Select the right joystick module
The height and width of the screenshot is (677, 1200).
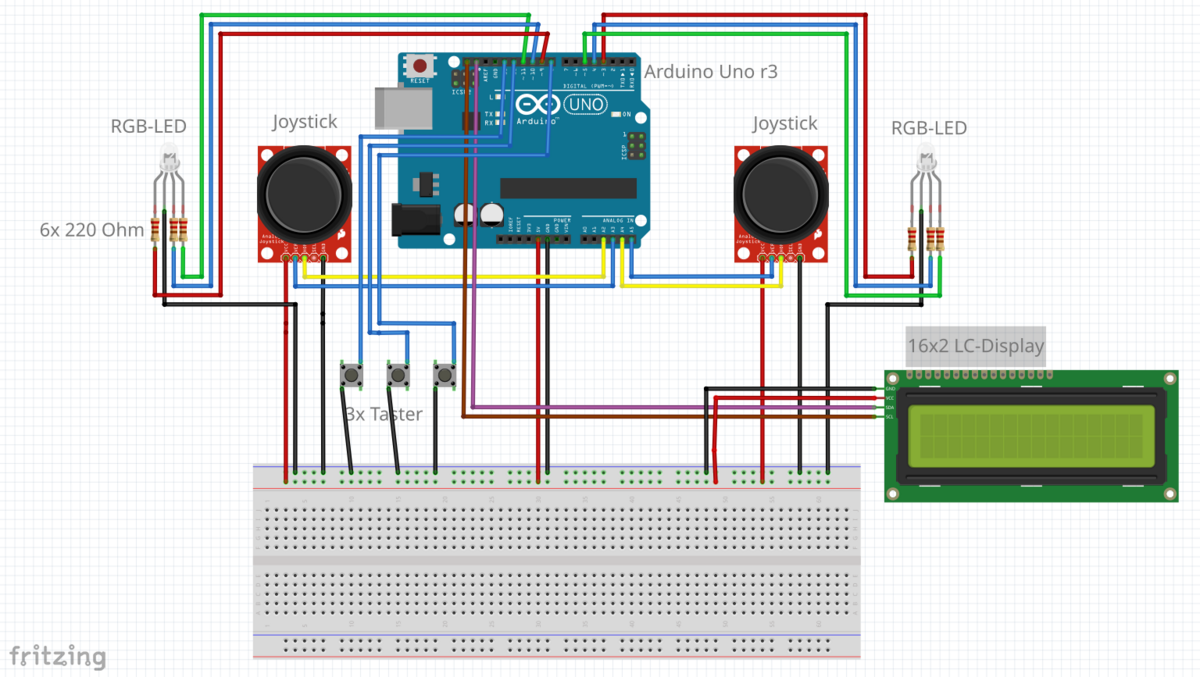click(781, 198)
